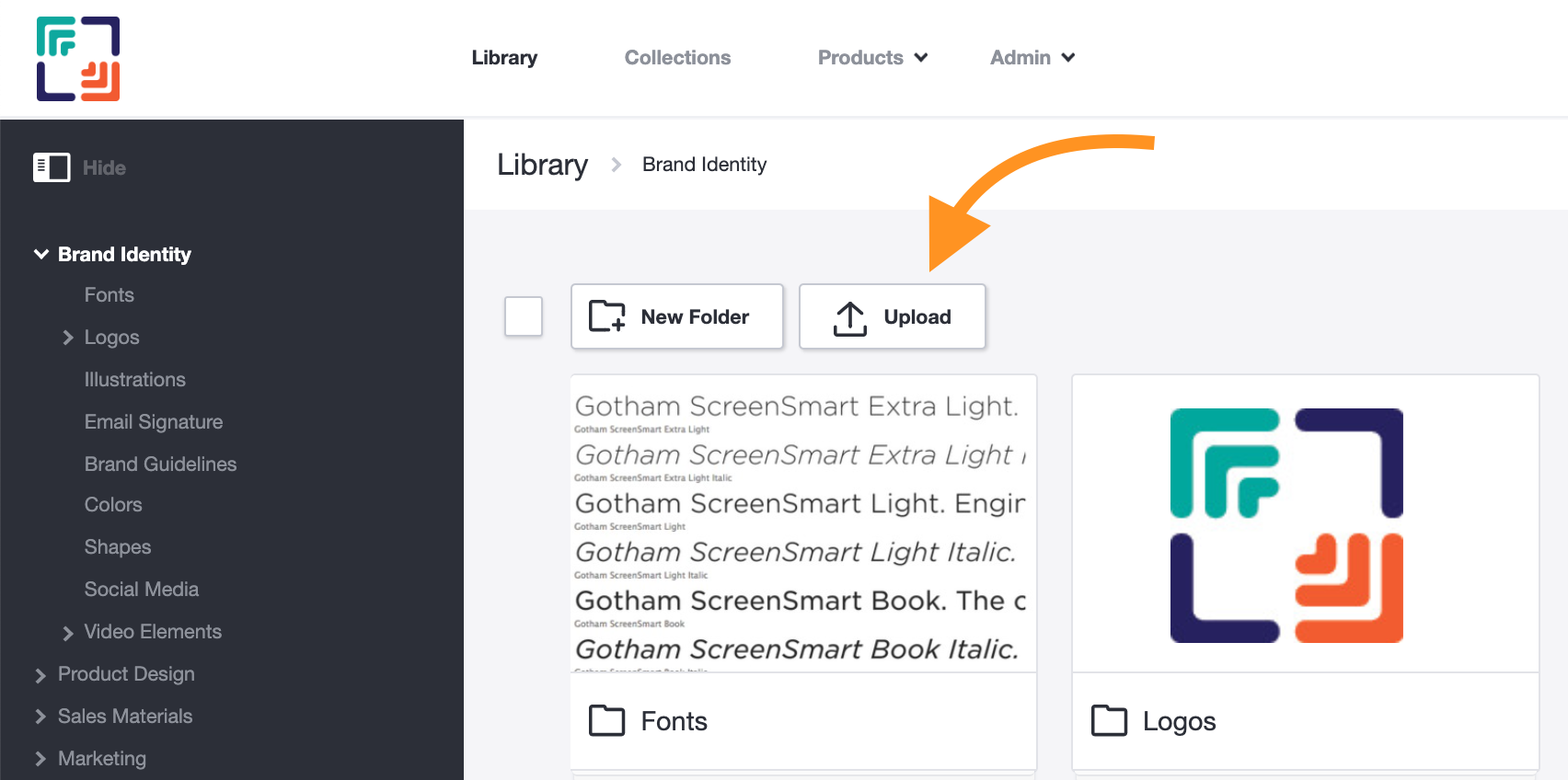Select Shapes in the sidebar
This screenshot has height=780, width=1568.
point(118,547)
